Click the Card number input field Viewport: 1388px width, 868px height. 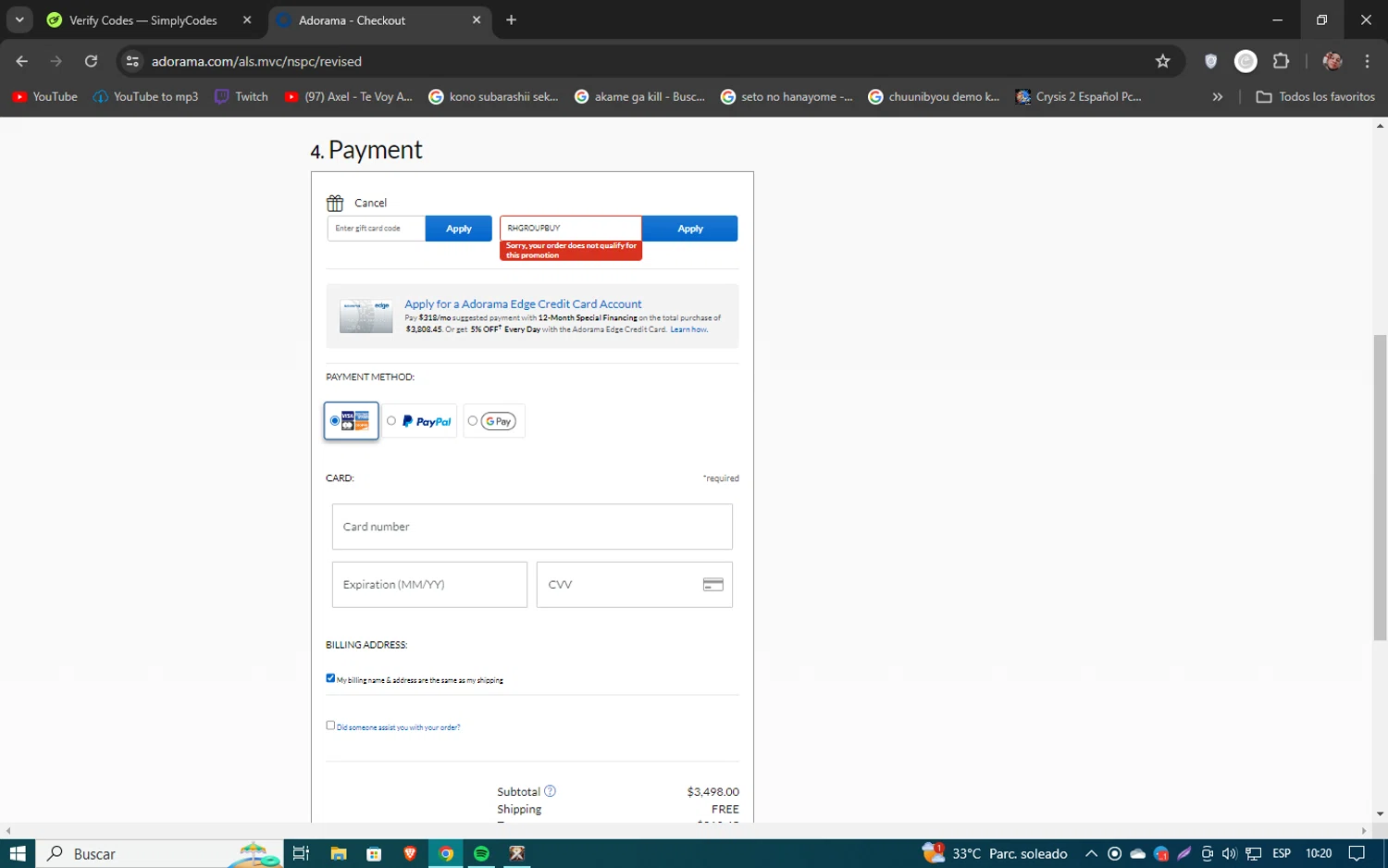pos(532,527)
